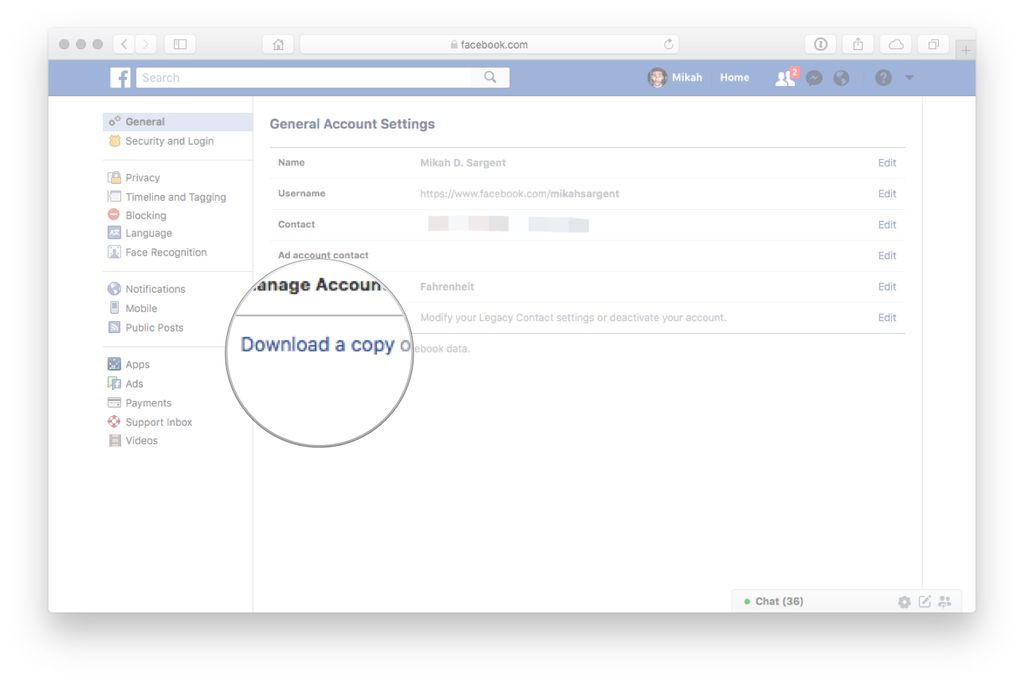Click the Facebook logo icon
The image size is (1024, 681).
click(x=119, y=77)
